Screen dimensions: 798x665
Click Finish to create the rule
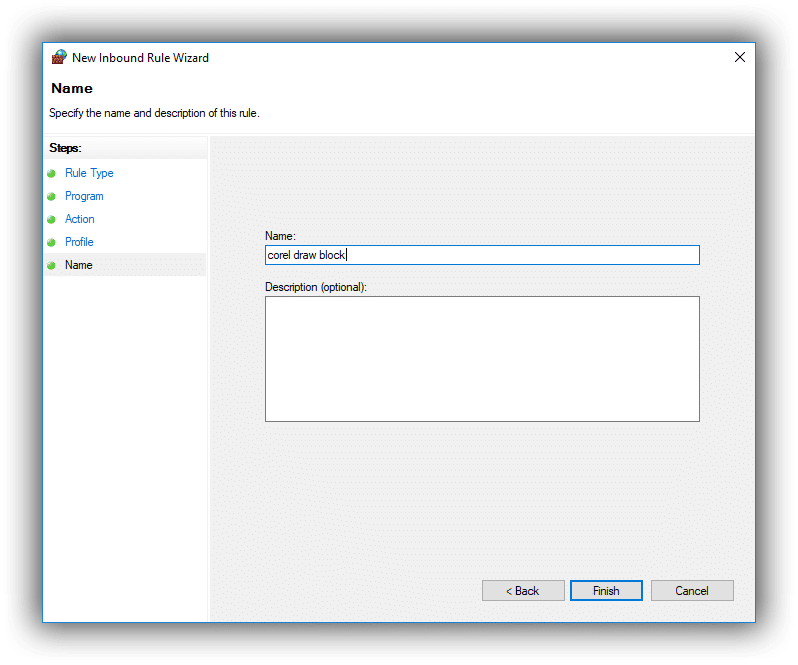click(x=606, y=591)
